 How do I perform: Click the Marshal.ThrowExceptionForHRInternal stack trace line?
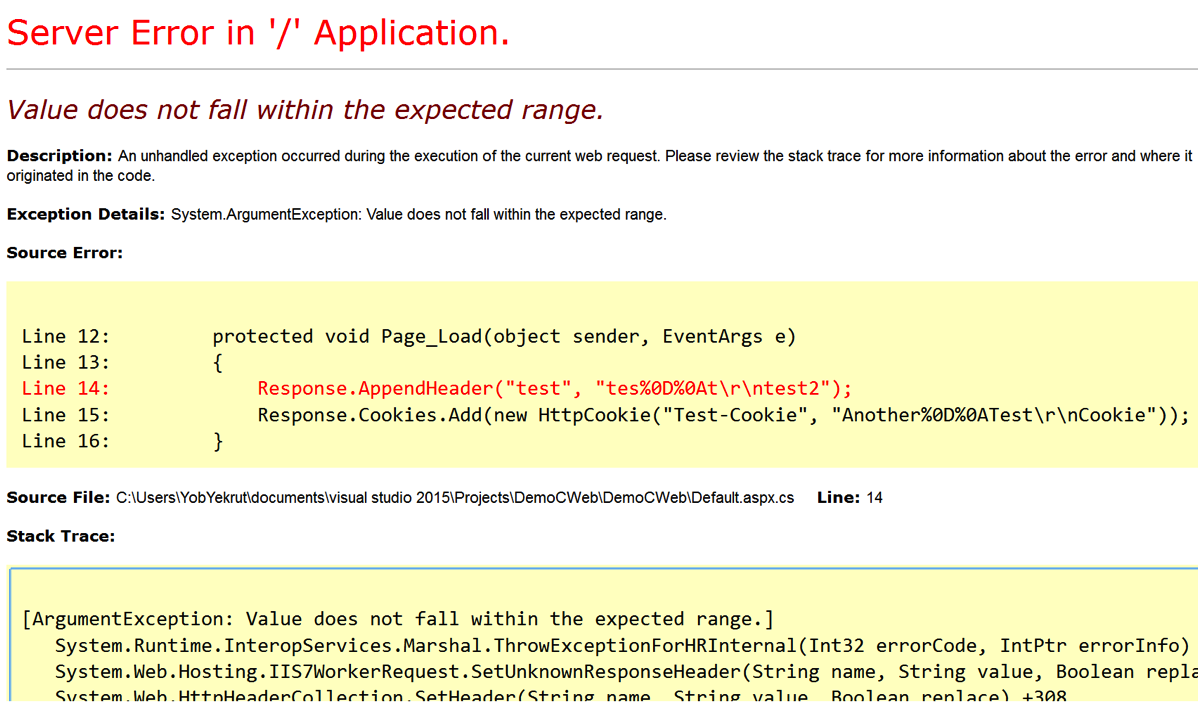tap(621, 645)
